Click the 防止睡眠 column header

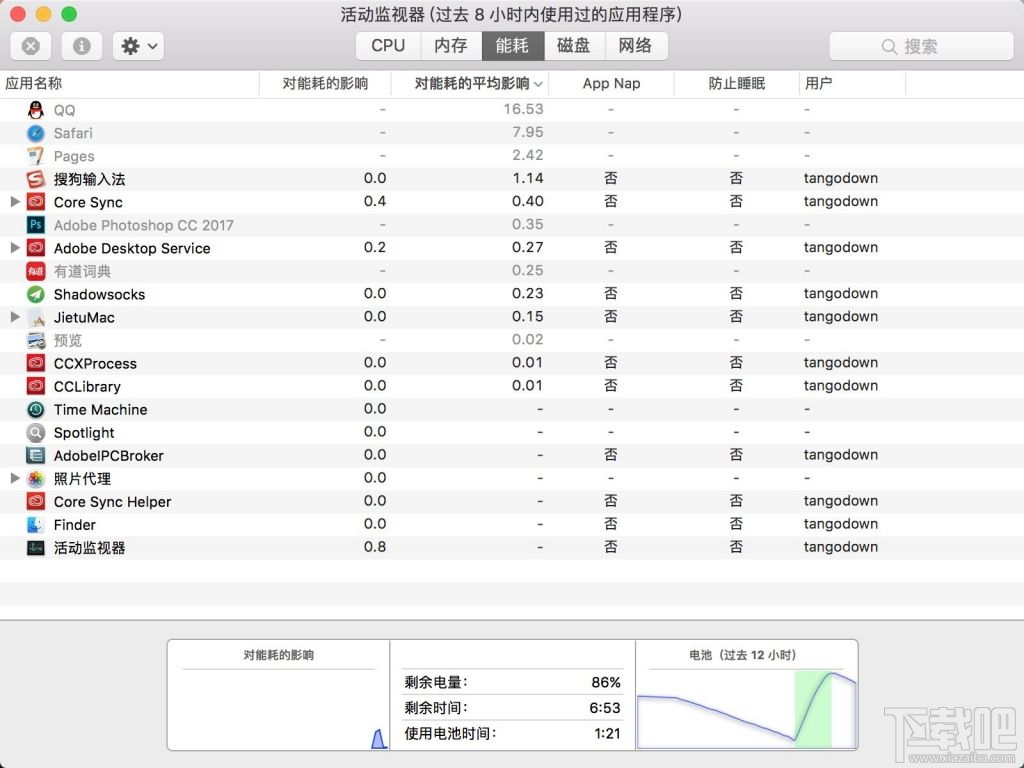(736, 84)
